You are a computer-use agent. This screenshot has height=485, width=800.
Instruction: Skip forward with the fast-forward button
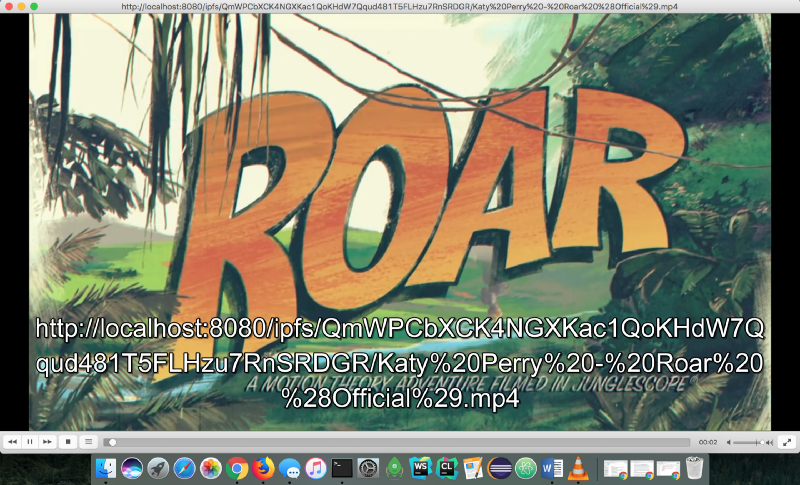pyautogui.click(x=47, y=442)
